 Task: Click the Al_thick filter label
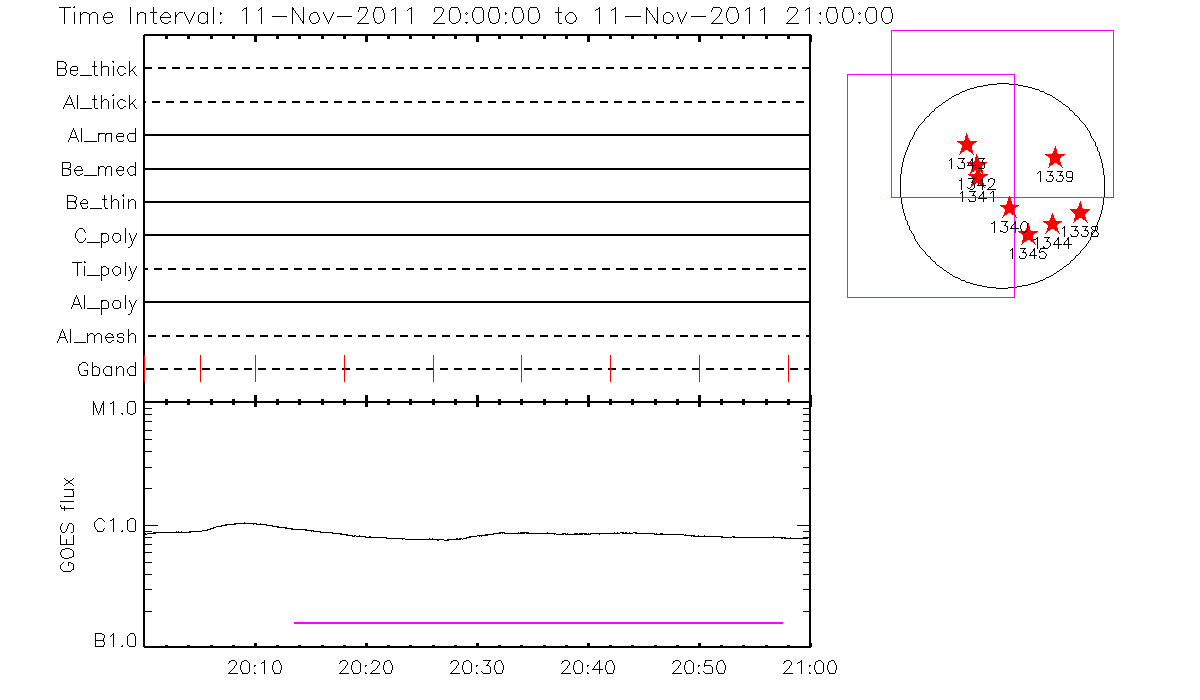tap(100, 102)
